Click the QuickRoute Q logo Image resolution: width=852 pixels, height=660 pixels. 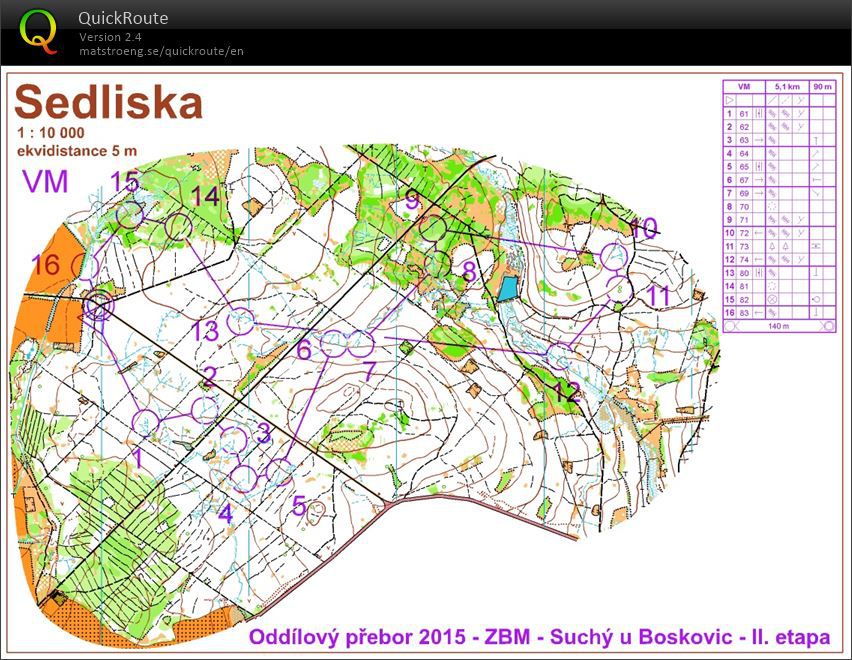pos(38,32)
